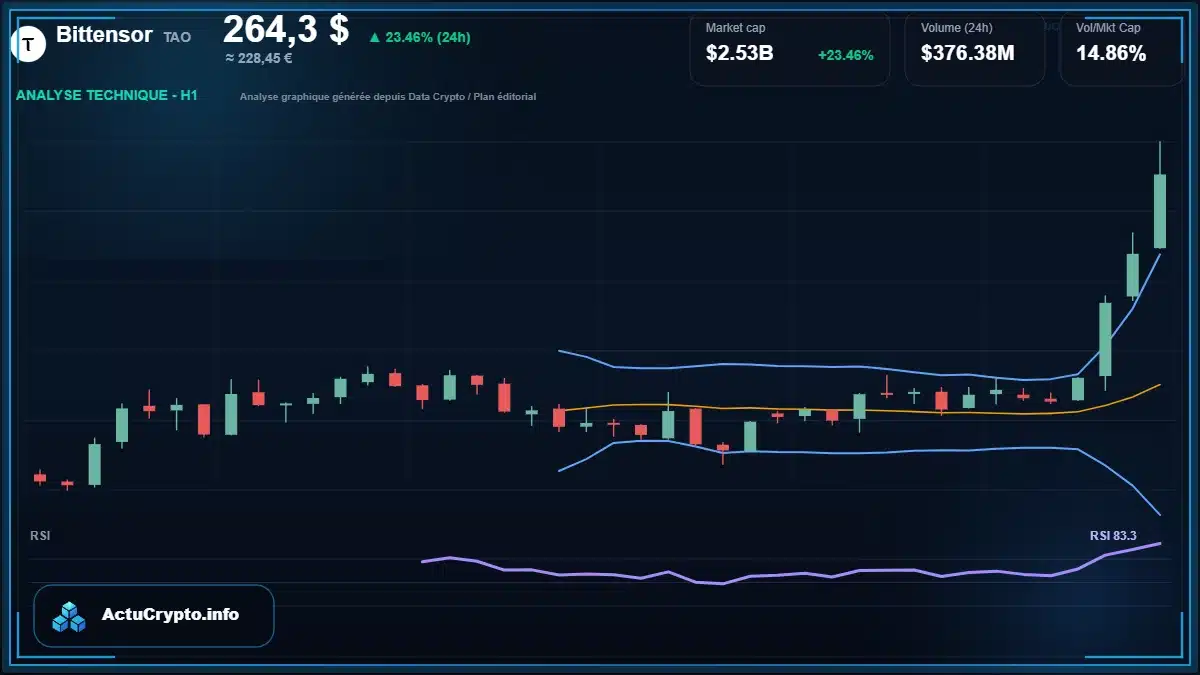1200x675 pixels.
Task: Click the tallest green candle at the right
Action: pos(1160,211)
